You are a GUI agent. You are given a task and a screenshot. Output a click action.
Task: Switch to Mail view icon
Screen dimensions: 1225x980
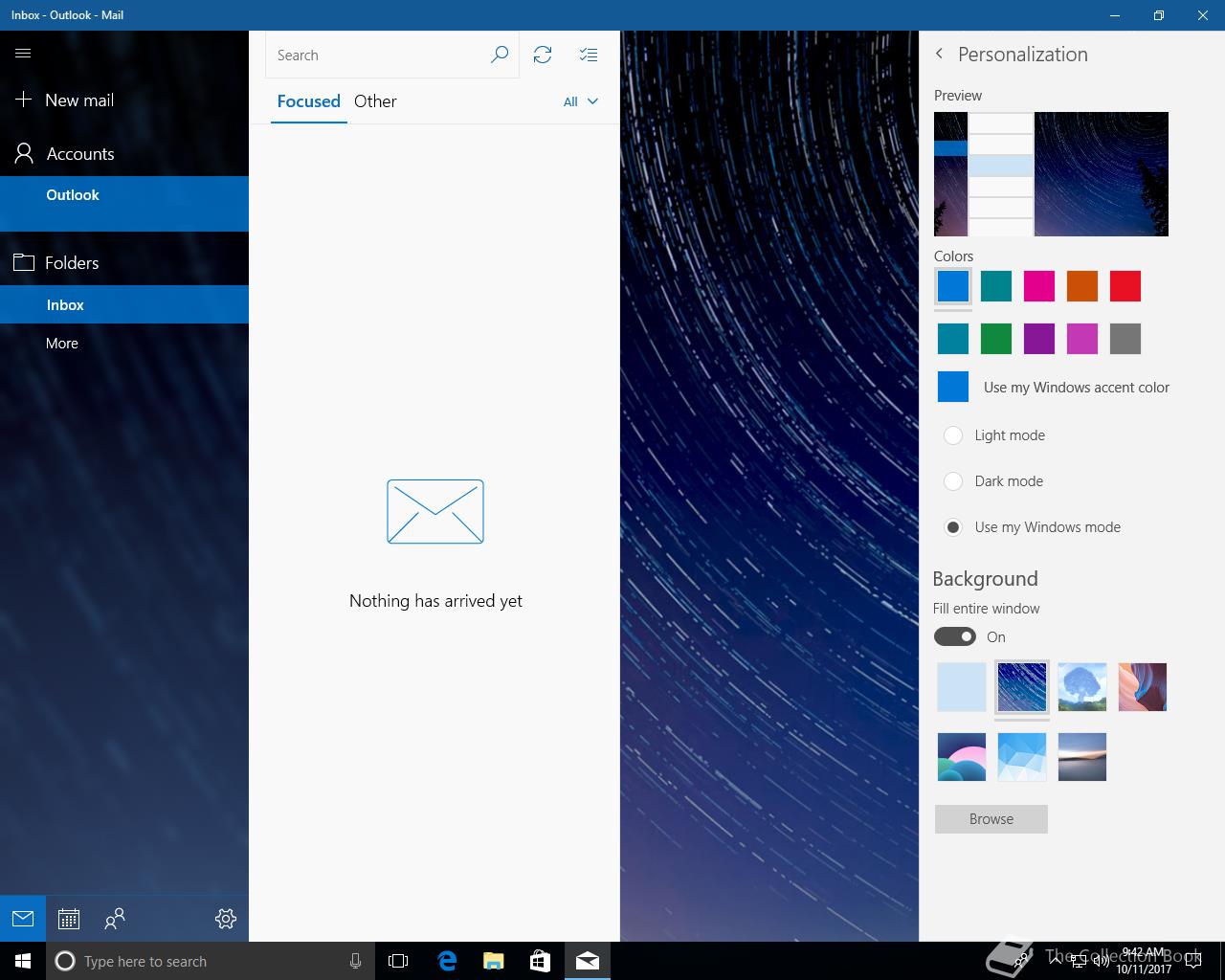pyautogui.click(x=23, y=919)
